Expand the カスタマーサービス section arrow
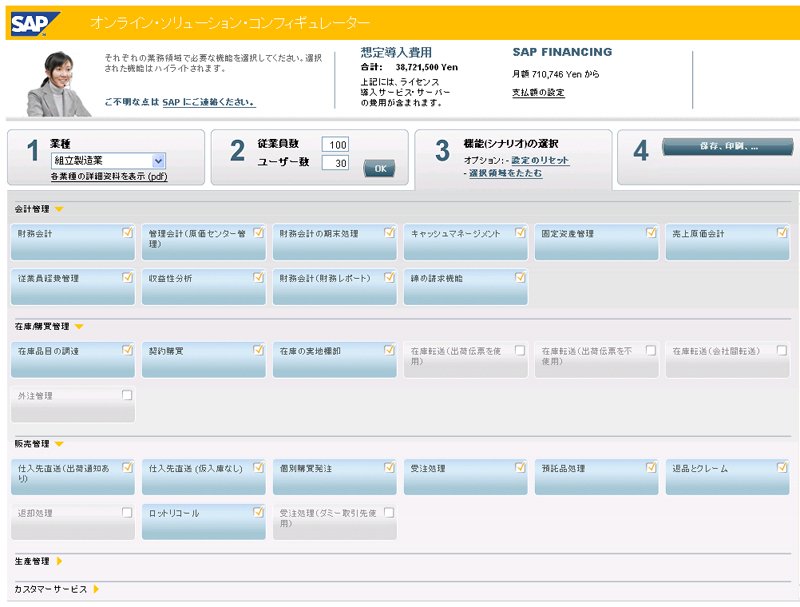This screenshot has height=607, width=800. point(96,589)
